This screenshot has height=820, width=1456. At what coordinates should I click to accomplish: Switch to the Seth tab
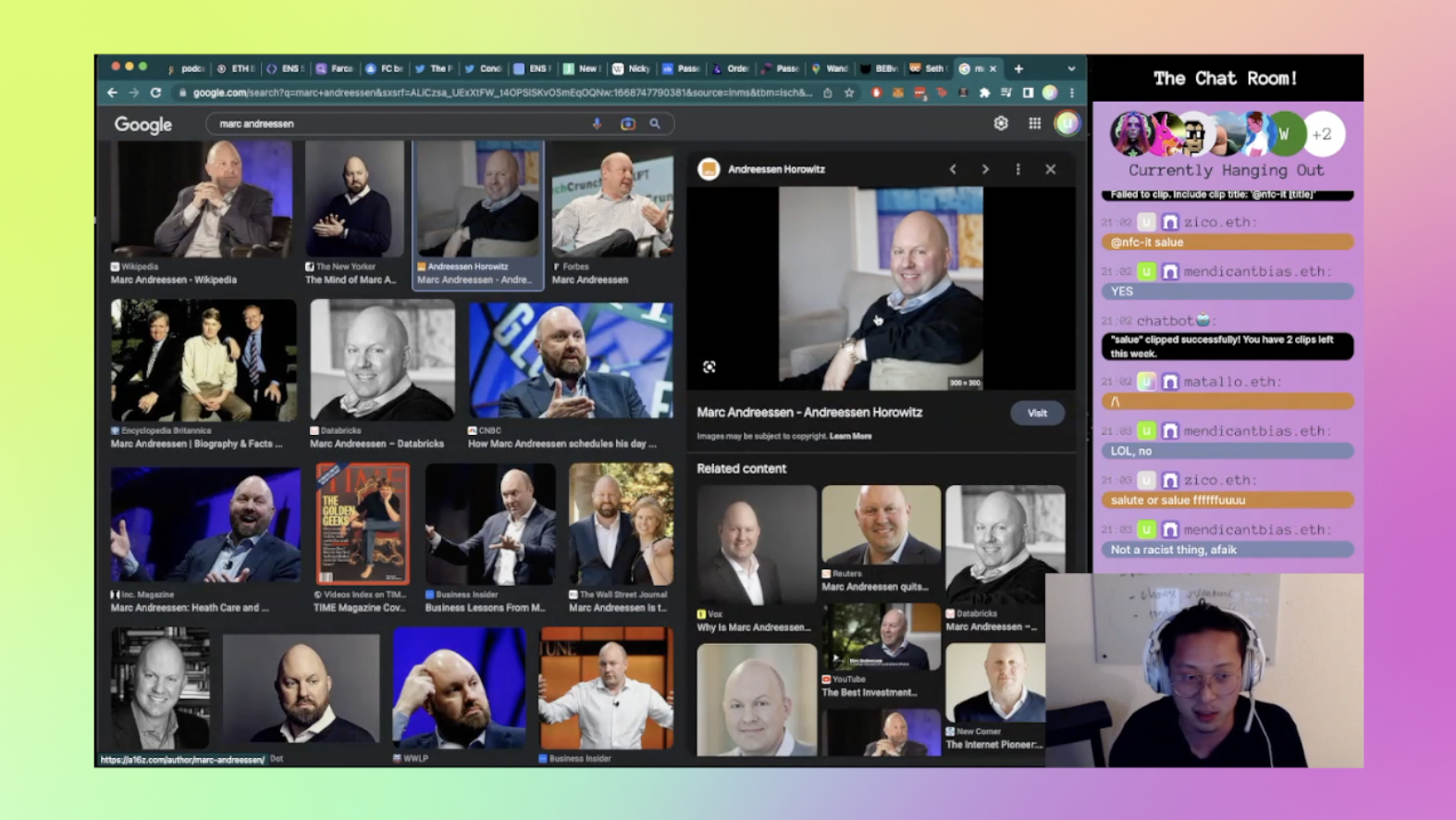point(929,68)
